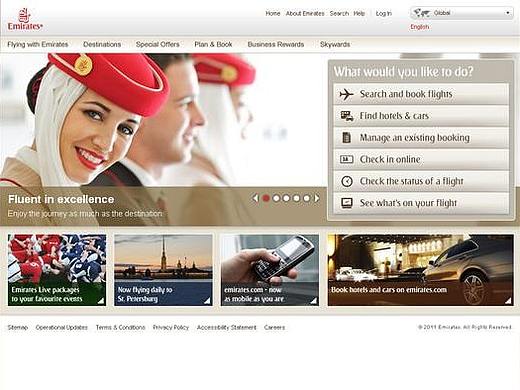Select the first carousel dot
The height and width of the screenshot is (390, 520).
(266, 198)
